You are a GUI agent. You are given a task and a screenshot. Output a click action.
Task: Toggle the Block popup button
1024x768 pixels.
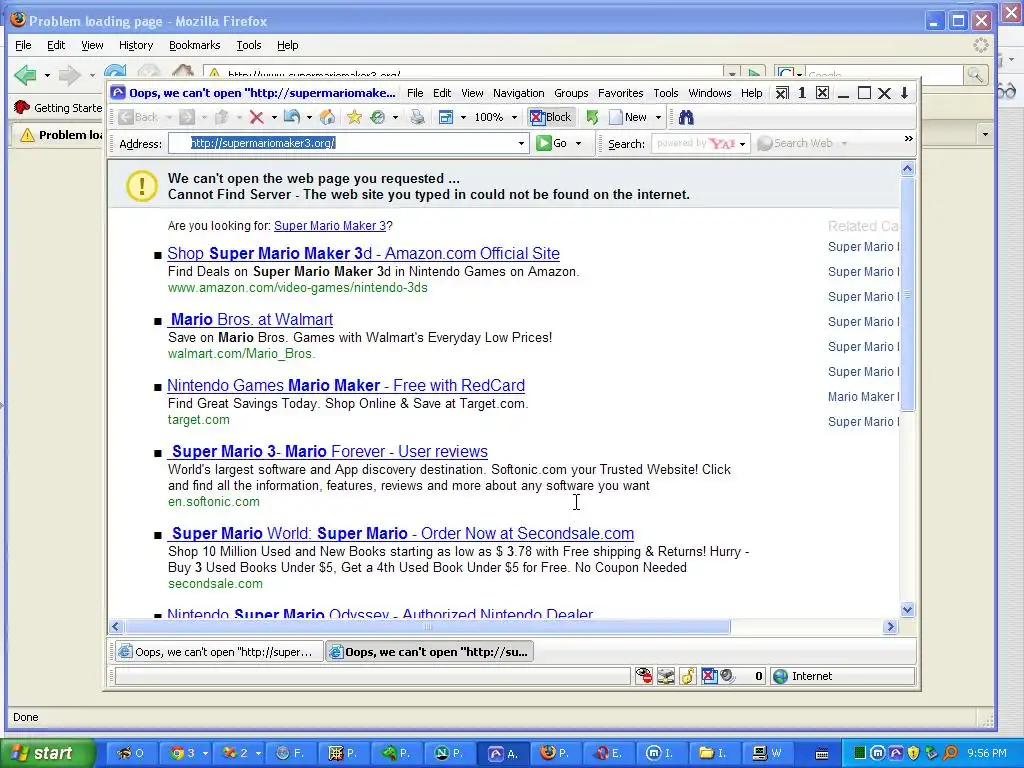click(551, 117)
